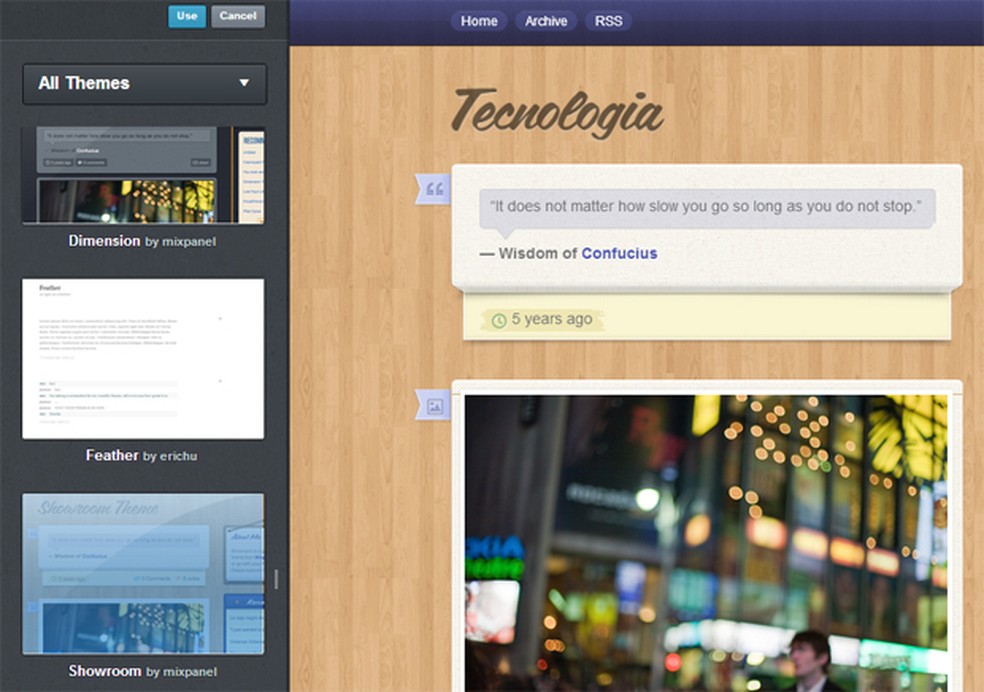Image resolution: width=984 pixels, height=692 pixels.
Task: Click the quote post ribbon icon
Action: click(x=433, y=189)
